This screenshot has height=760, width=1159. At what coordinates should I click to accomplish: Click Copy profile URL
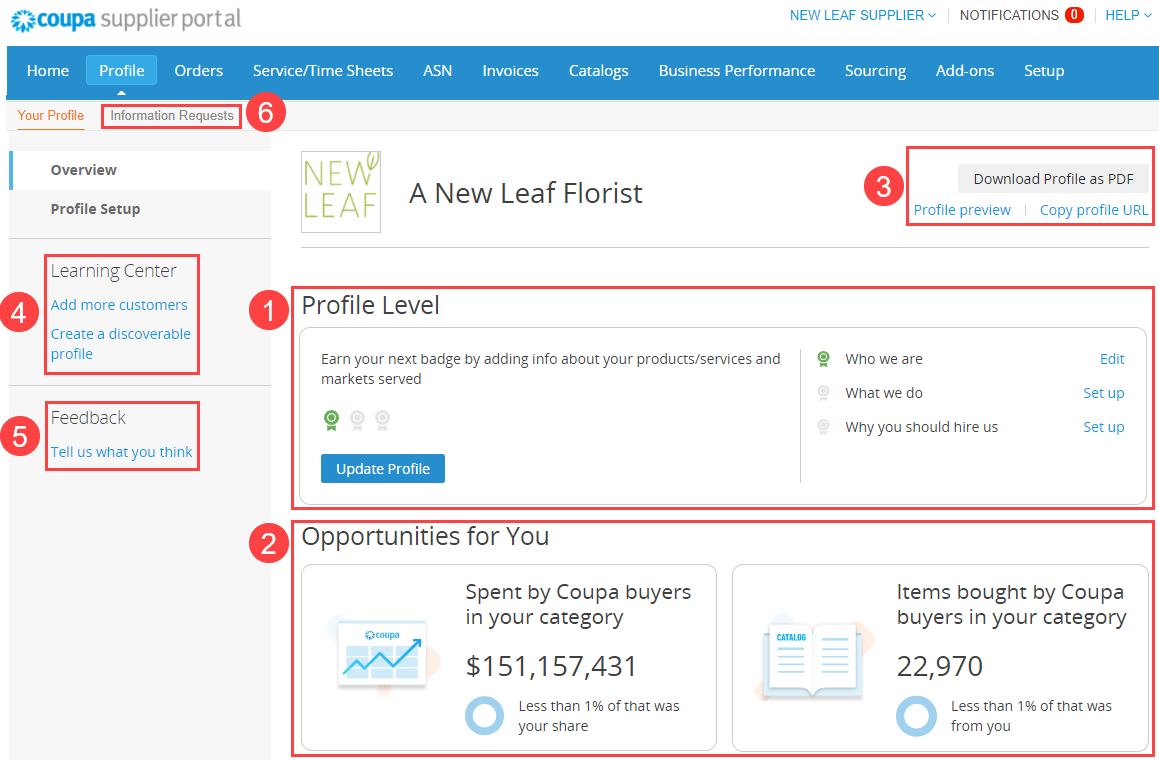1093,210
